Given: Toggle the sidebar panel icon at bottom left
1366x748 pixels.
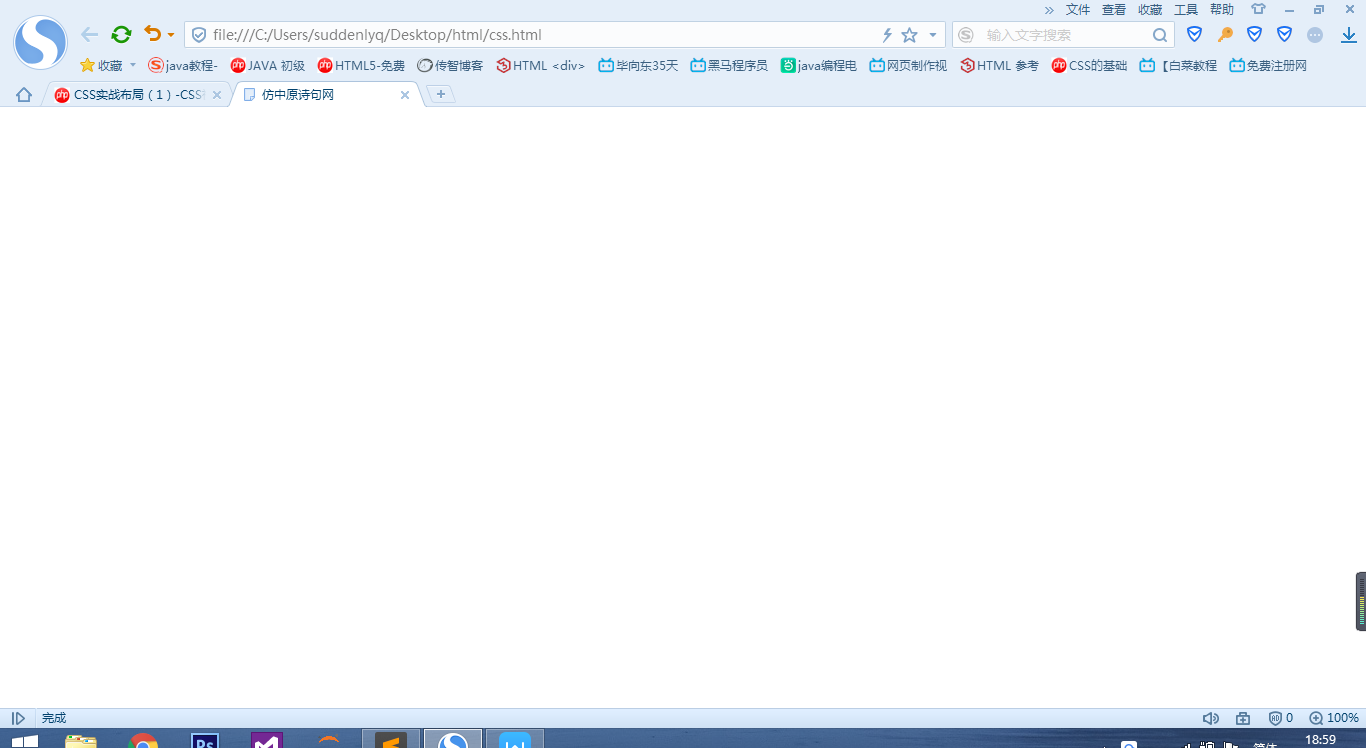Looking at the screenshot, I should tap(18, 718).
